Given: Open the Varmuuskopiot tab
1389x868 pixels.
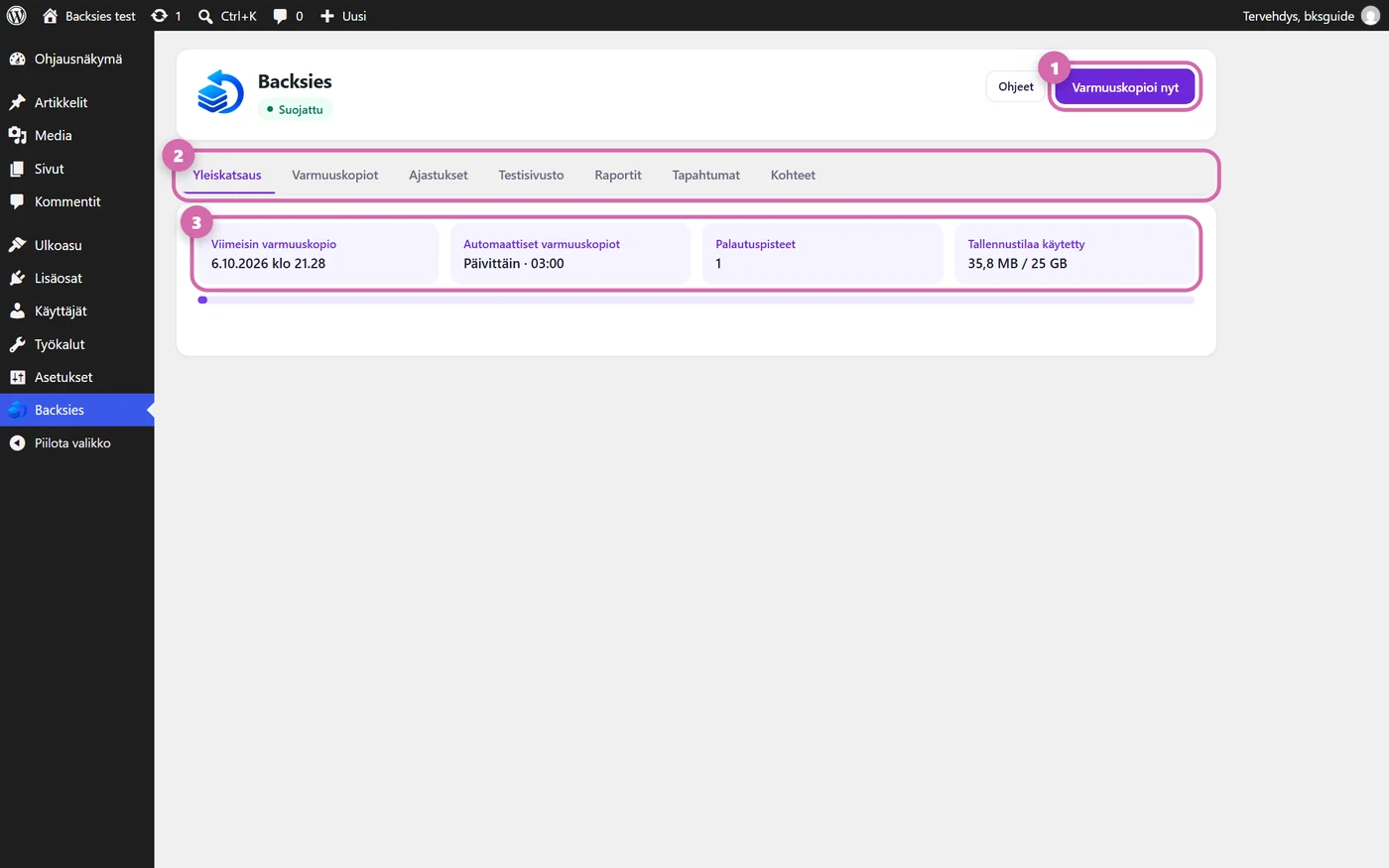Looking at the screenshot, I should click(x=335, y=176).
